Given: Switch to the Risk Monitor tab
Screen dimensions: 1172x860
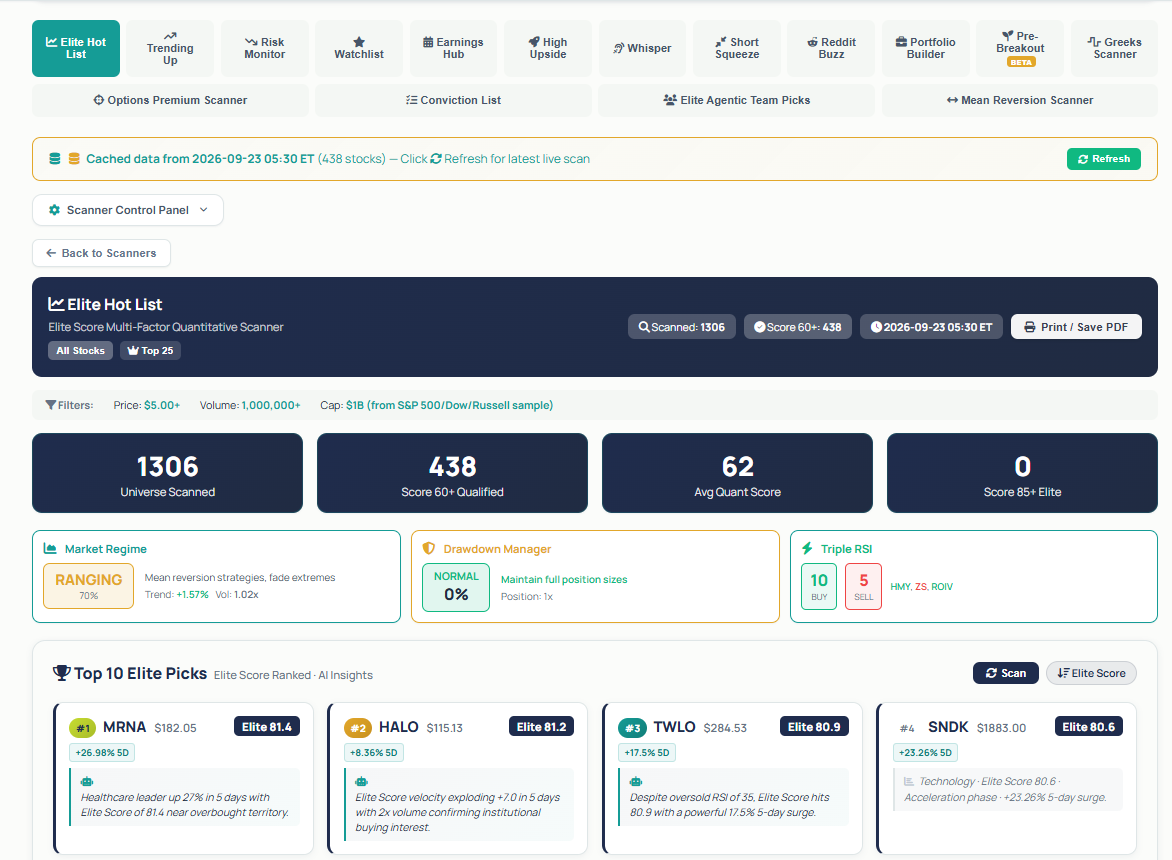Looking at the screenshot, I should click(265, 49).
